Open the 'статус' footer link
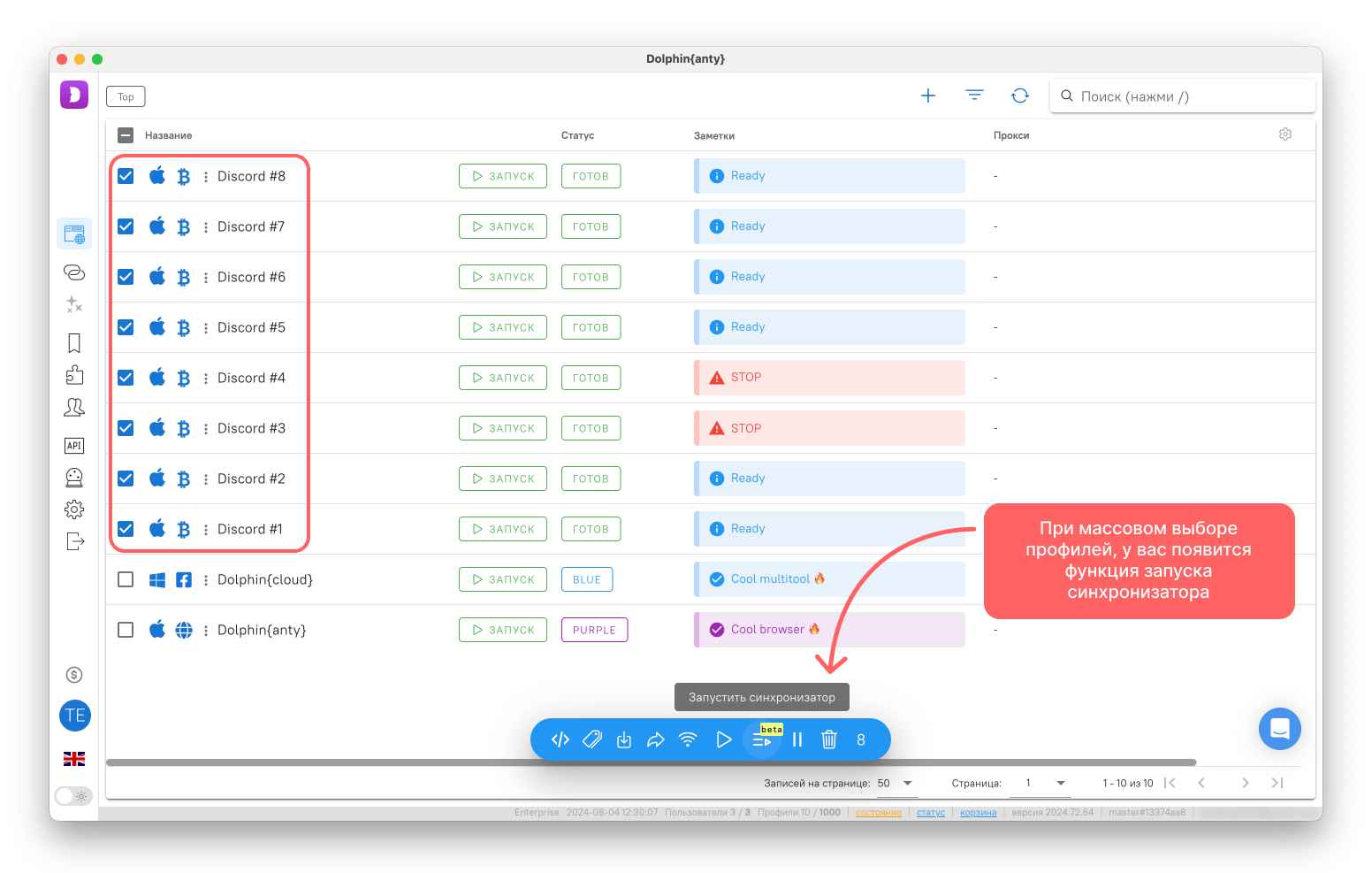The height and width of the screenshot is (873, 1372). [x=931, y=812]
